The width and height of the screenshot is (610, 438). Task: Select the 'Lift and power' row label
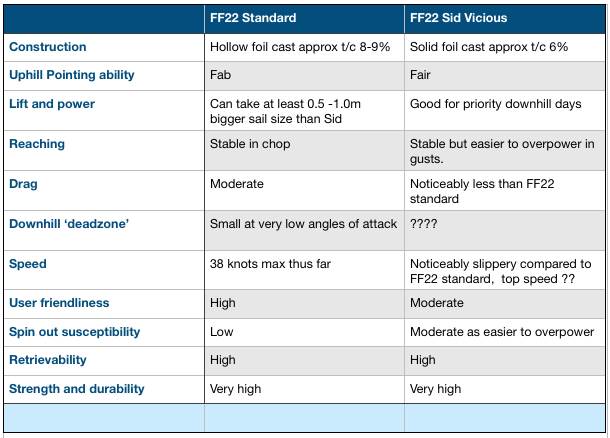[x=51, y=103]
